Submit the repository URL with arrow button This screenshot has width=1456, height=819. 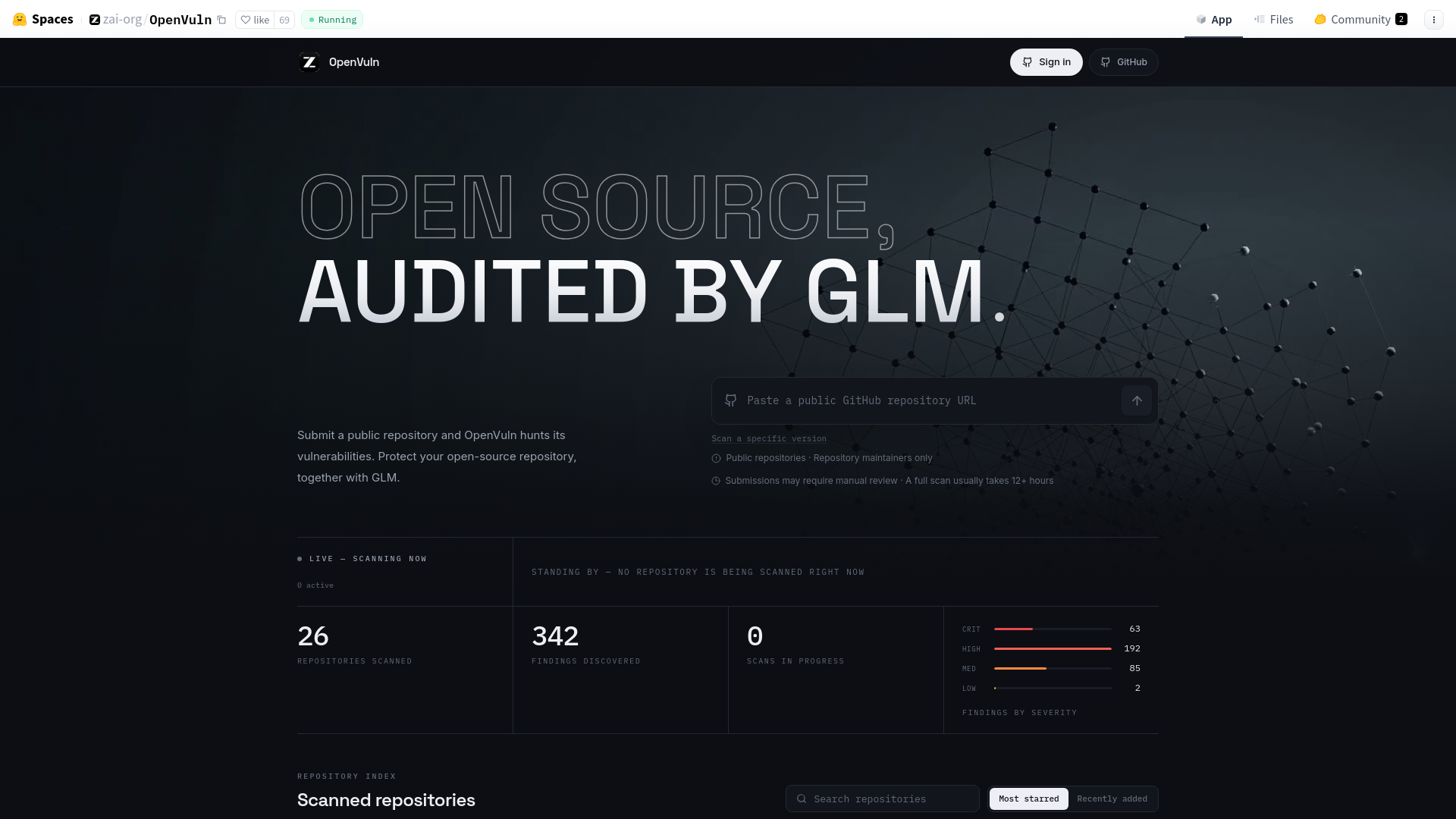(1136, 400)
